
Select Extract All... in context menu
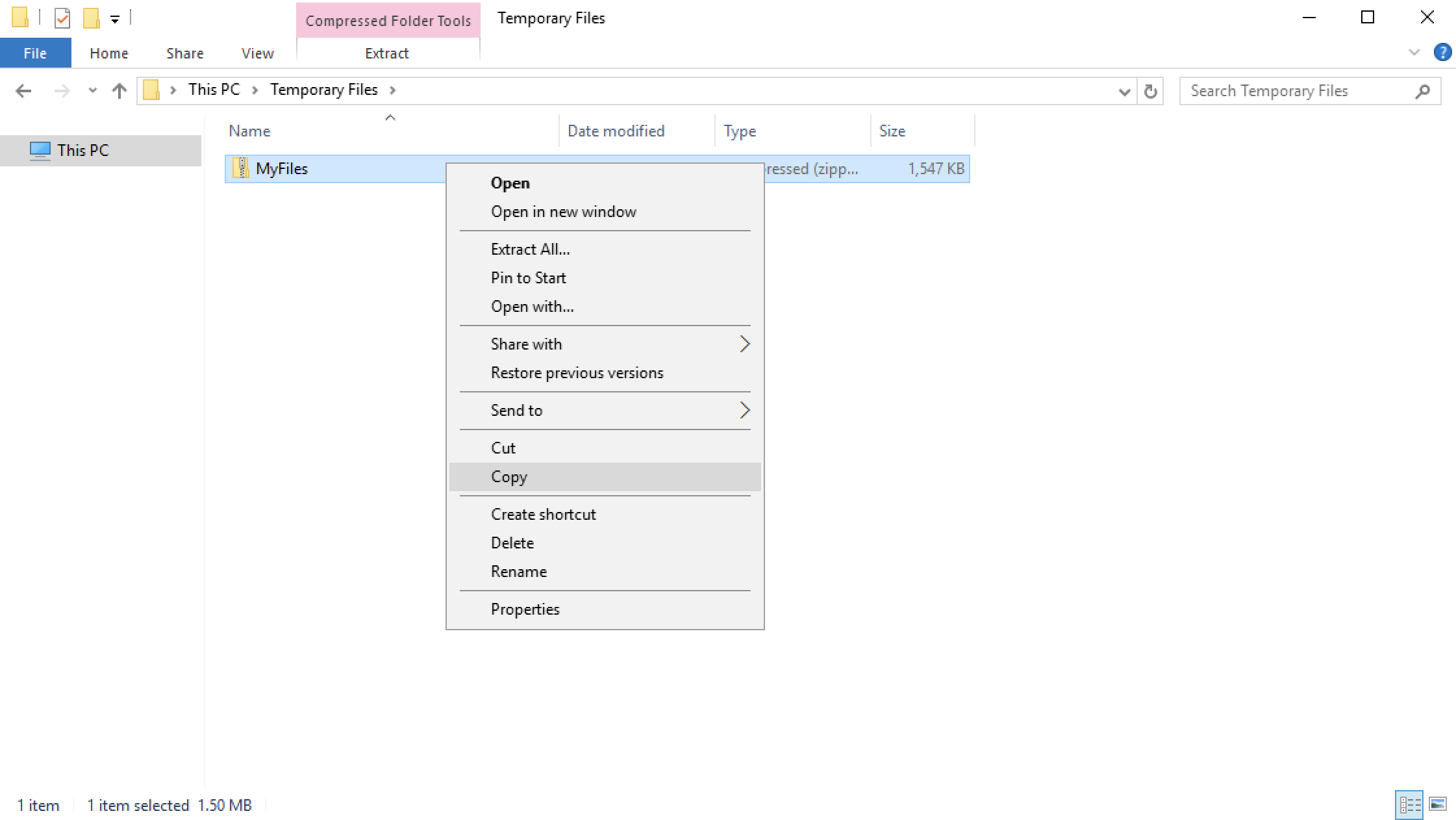(x=530, y=250)
